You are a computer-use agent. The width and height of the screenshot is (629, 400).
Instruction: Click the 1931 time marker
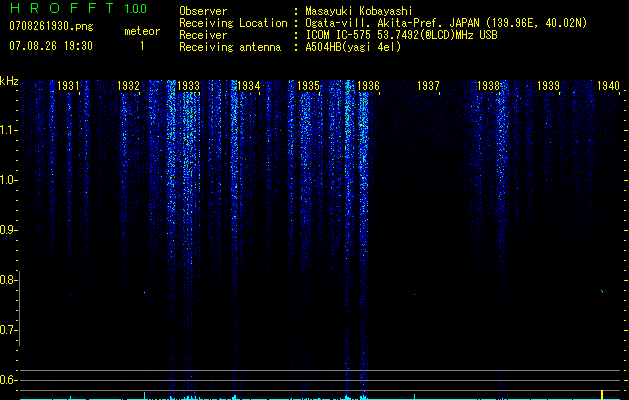pyautogui.click(x=68, y=85)
